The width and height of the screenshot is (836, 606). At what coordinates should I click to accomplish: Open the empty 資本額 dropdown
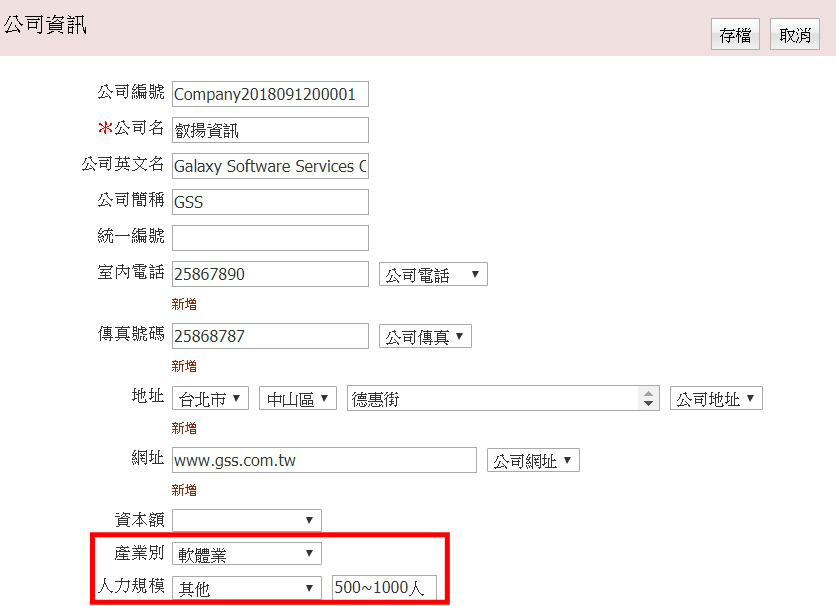(246, 520)
